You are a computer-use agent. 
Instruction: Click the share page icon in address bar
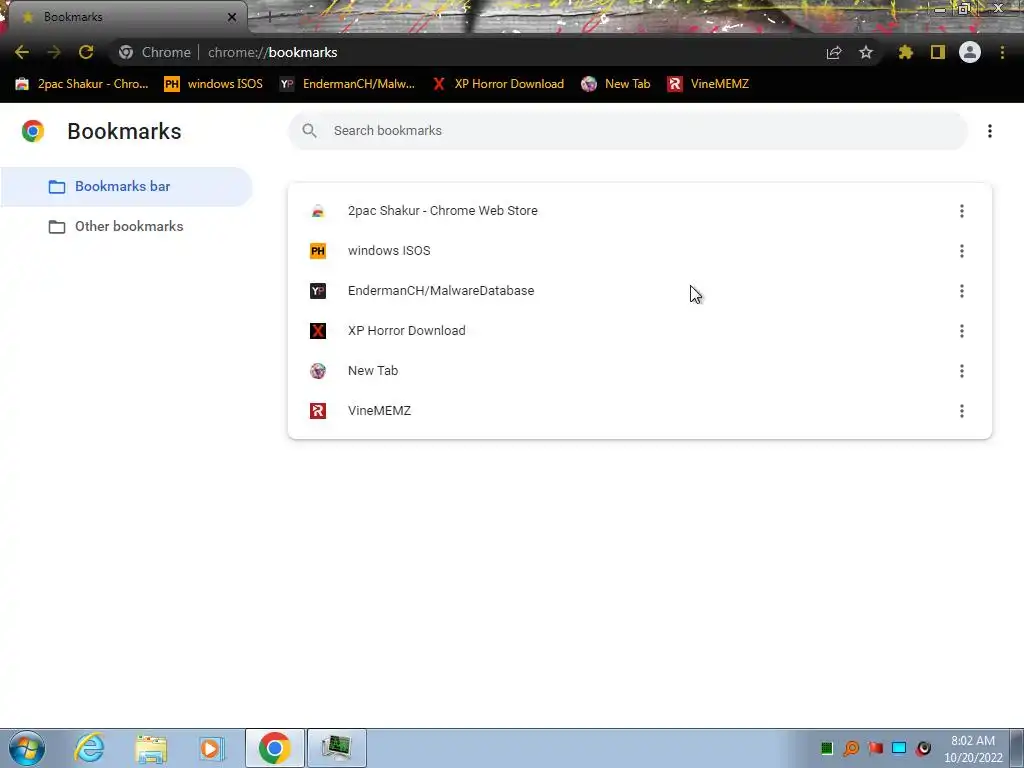(834, 53)
